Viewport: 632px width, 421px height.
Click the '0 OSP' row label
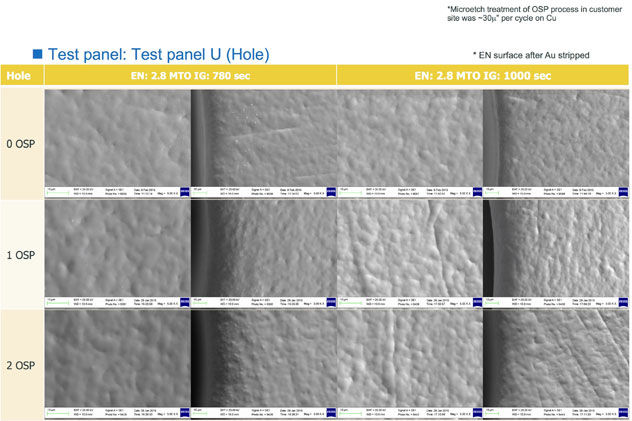21,144
